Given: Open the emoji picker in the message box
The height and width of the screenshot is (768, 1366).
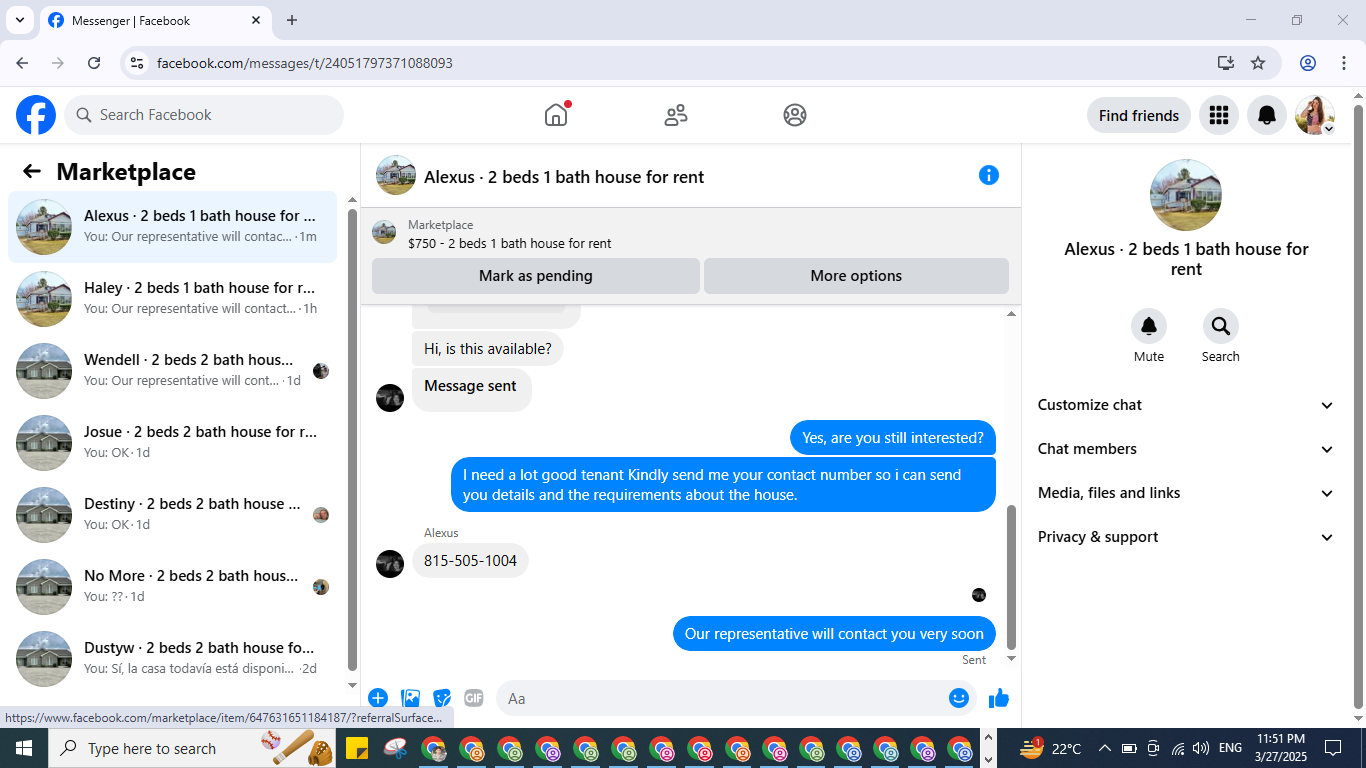Looking at the screenshot, I should [959, 698].
